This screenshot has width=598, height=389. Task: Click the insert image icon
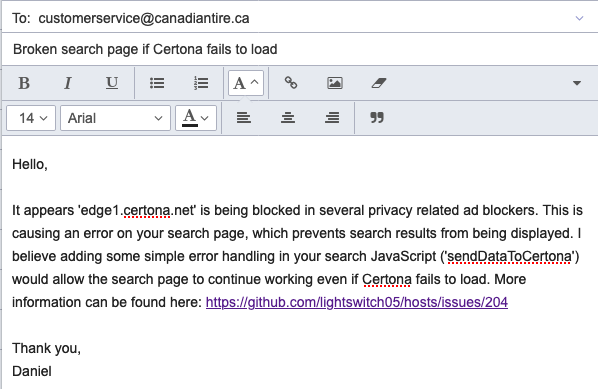pyautogui.click(x=335, y=83)
